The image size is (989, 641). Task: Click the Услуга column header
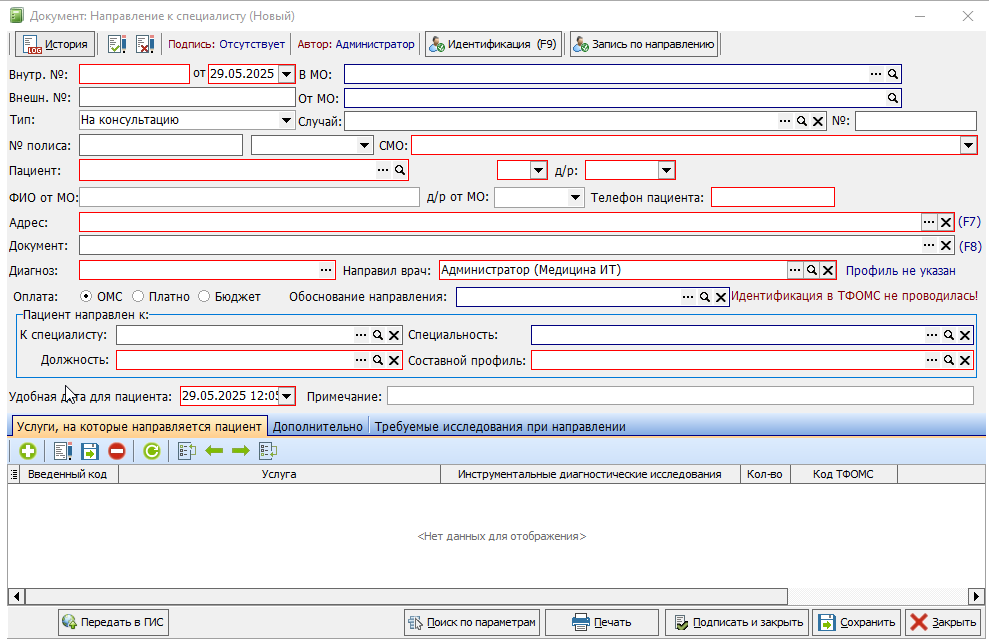[x=279, y=474]
